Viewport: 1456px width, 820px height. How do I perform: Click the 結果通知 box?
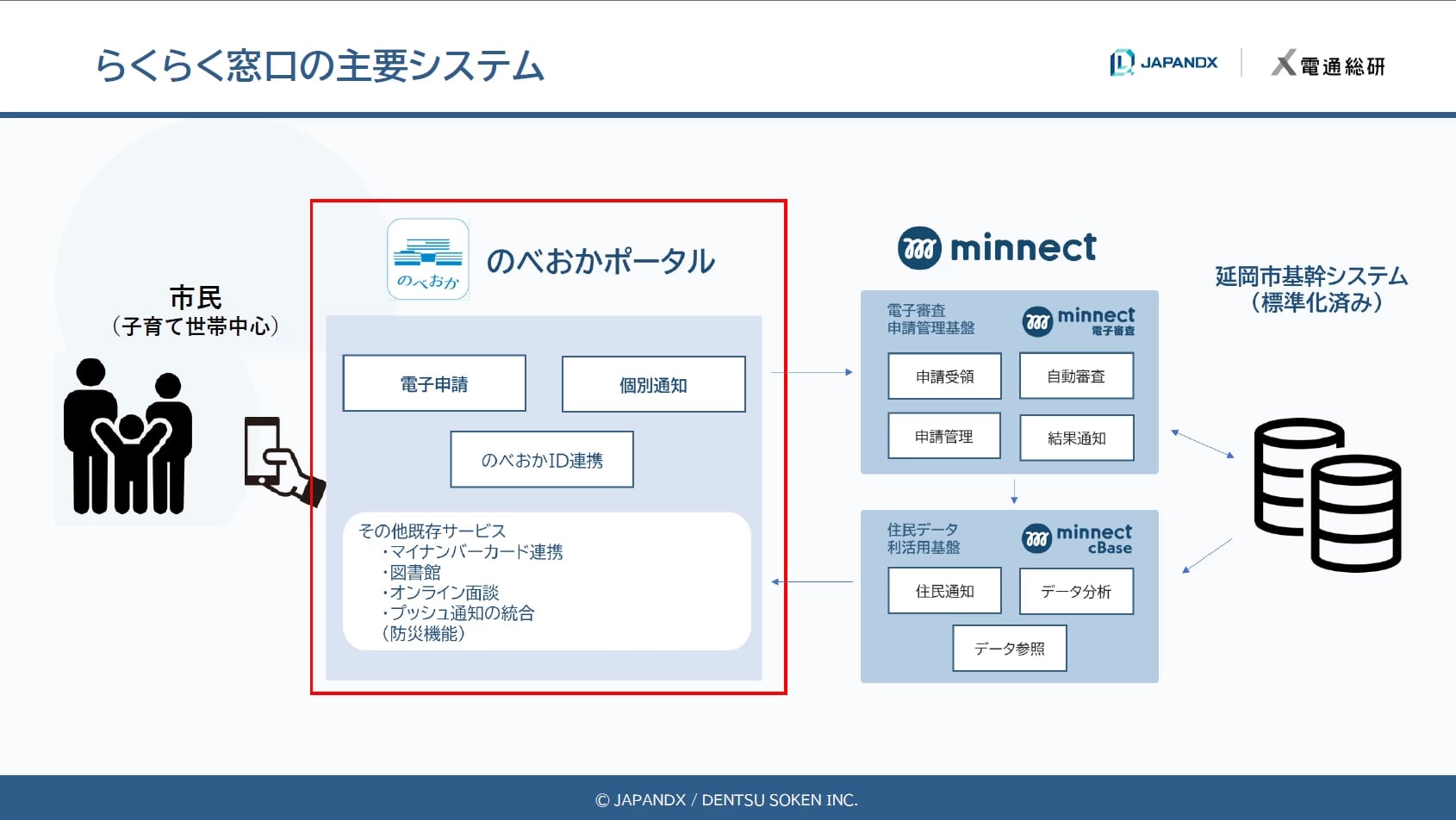coord(1076,438)
